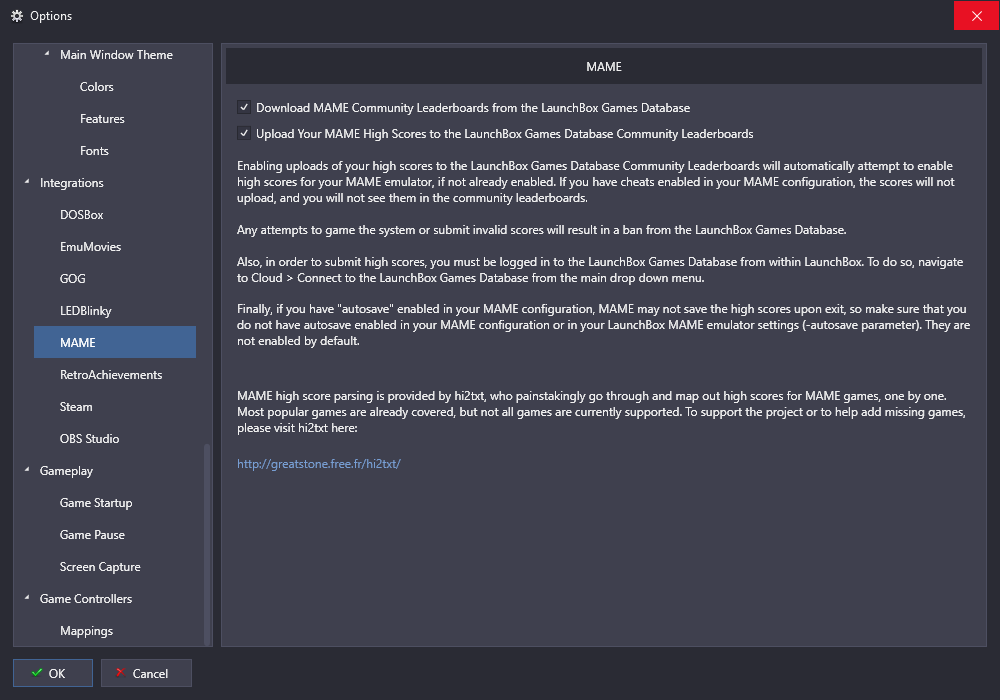Open Screen Capture settings
Image resolution: width=1000 pixels, height=700 pixels.
[100, 567]
